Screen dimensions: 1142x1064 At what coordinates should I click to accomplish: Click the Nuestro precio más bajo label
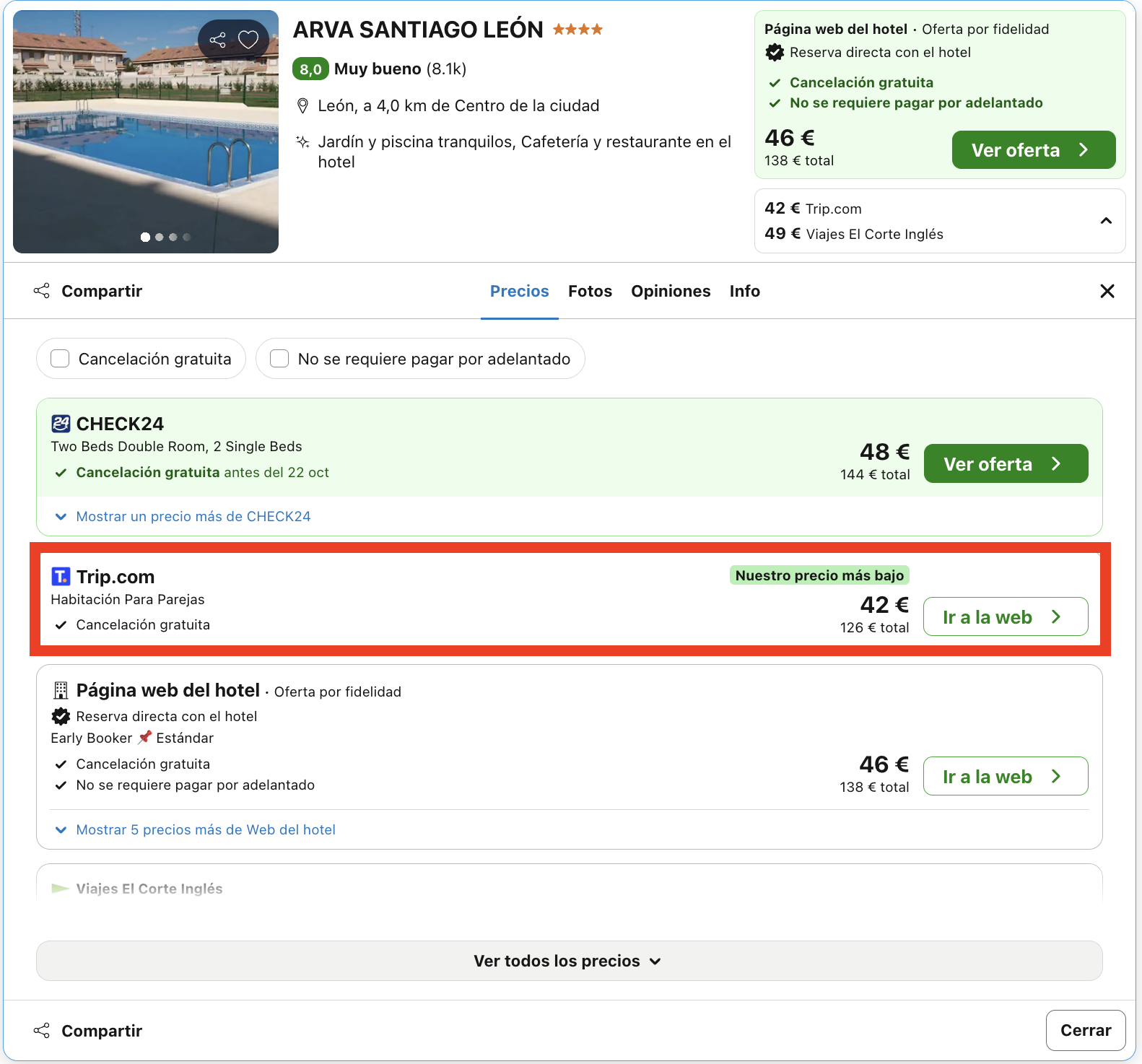(819, 575)
